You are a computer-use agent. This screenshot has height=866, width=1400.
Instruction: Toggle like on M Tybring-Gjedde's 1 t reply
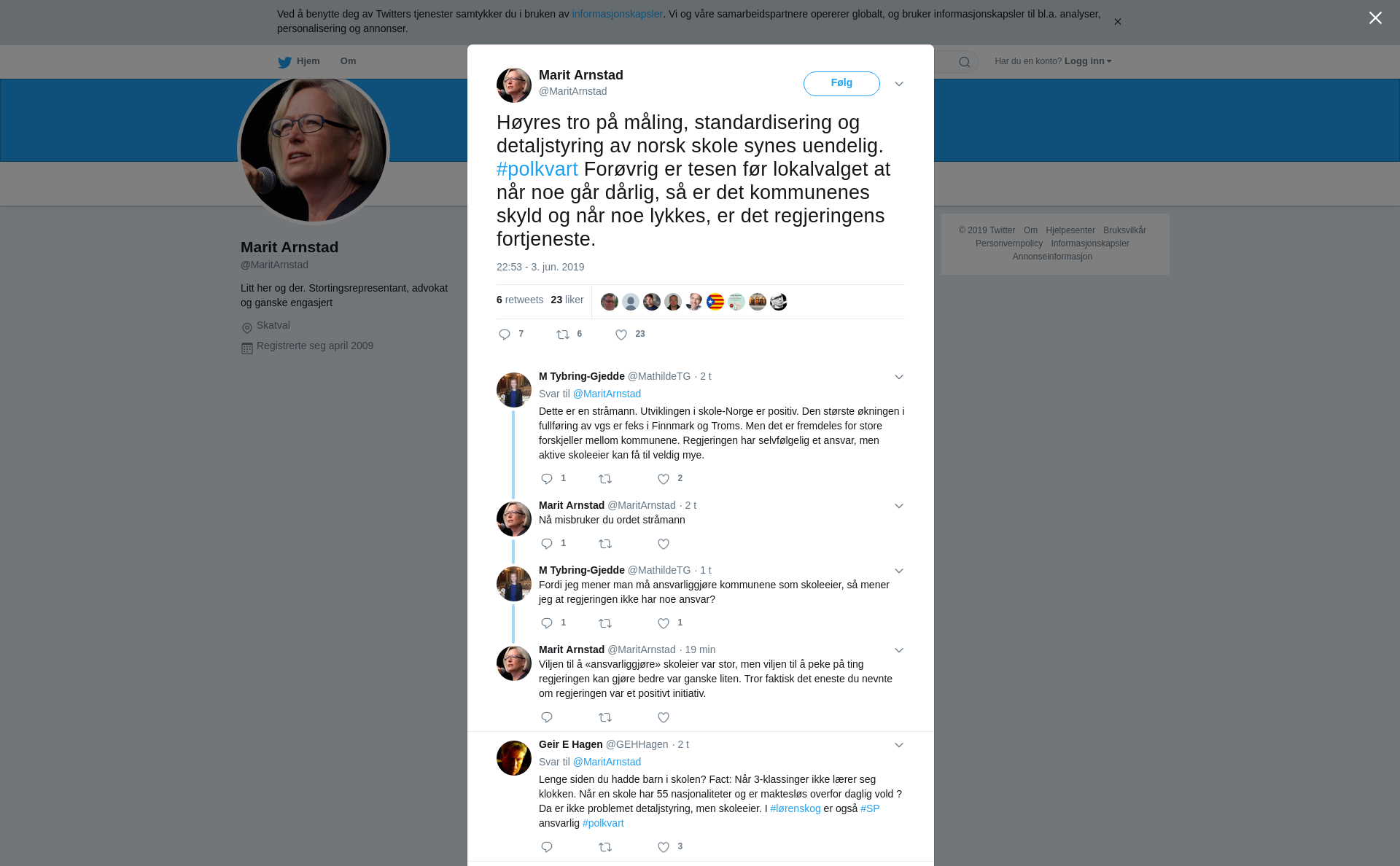click(x=664, y=623)
